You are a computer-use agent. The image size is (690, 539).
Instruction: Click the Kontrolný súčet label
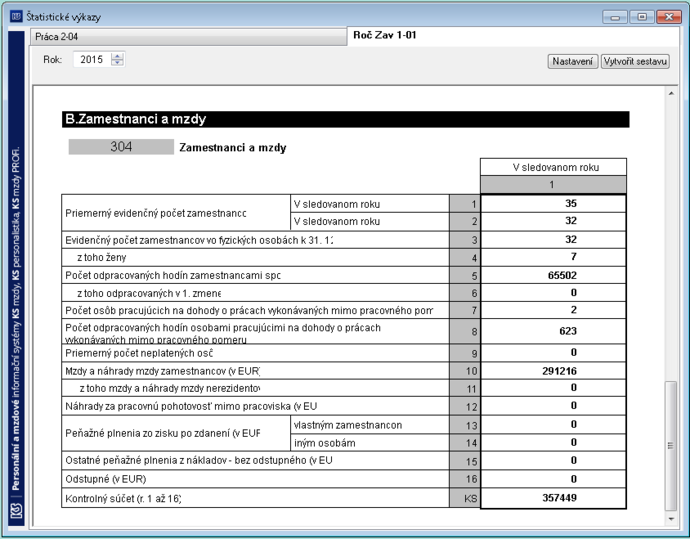tap(123, 499)
